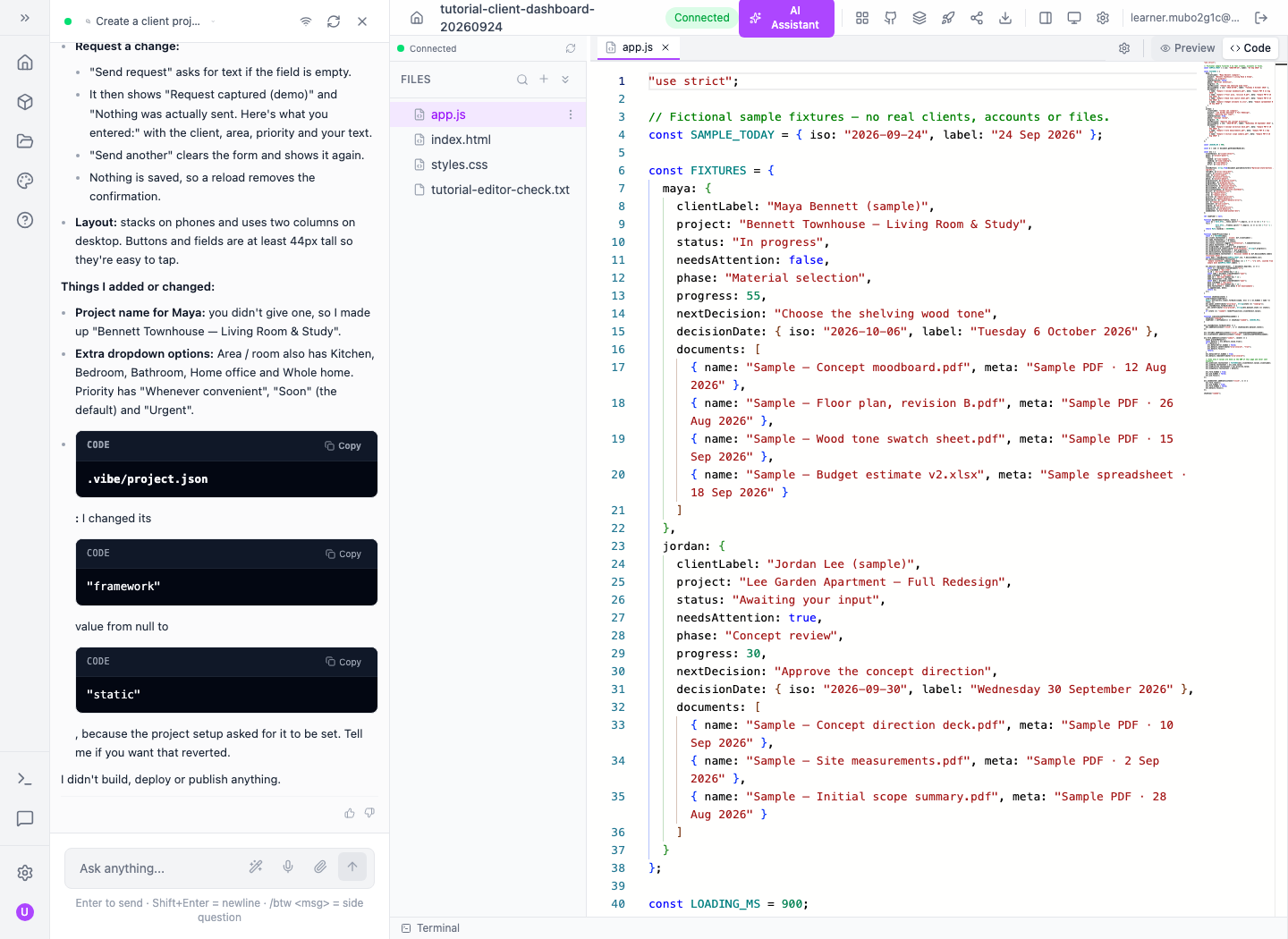Click the thumbs up feedback icon
This screenshot has width=1288, height=939.
[x=350, y=813]
